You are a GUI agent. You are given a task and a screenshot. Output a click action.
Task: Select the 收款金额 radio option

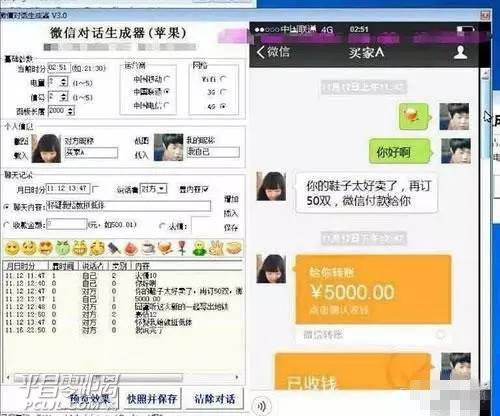[x=6, y=225]
